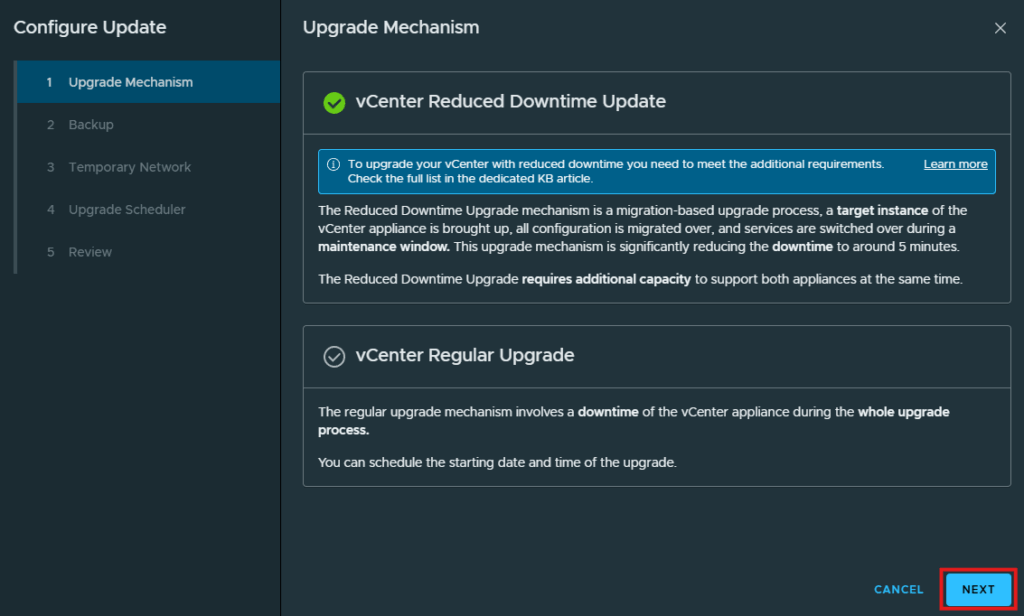Go to step 1 Upgrade Mechanism
Screen dimensions: 1024x616
click(x=148, y=82)
